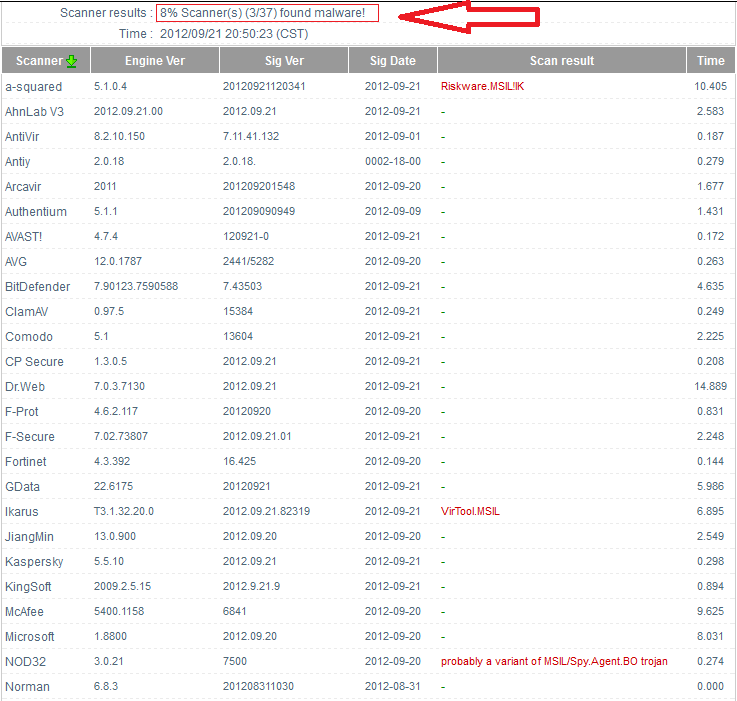The height and width of the screenshot is (701, 737).
Task: Click the Engine Ver column header
Action: pyautogui.click(x=152, y=61)
